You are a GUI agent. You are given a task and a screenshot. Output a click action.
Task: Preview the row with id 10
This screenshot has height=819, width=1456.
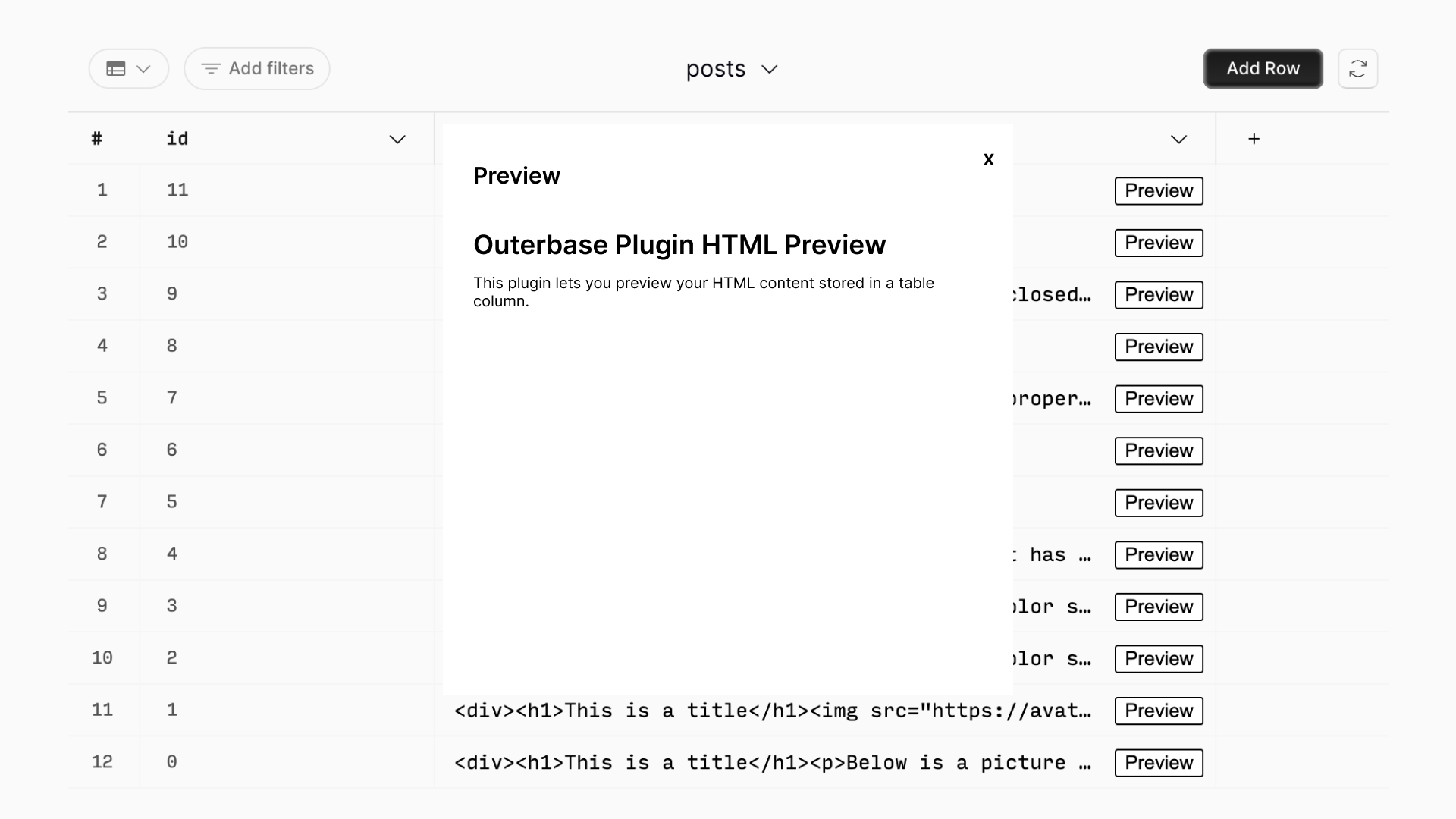(x=1159, y=243)
